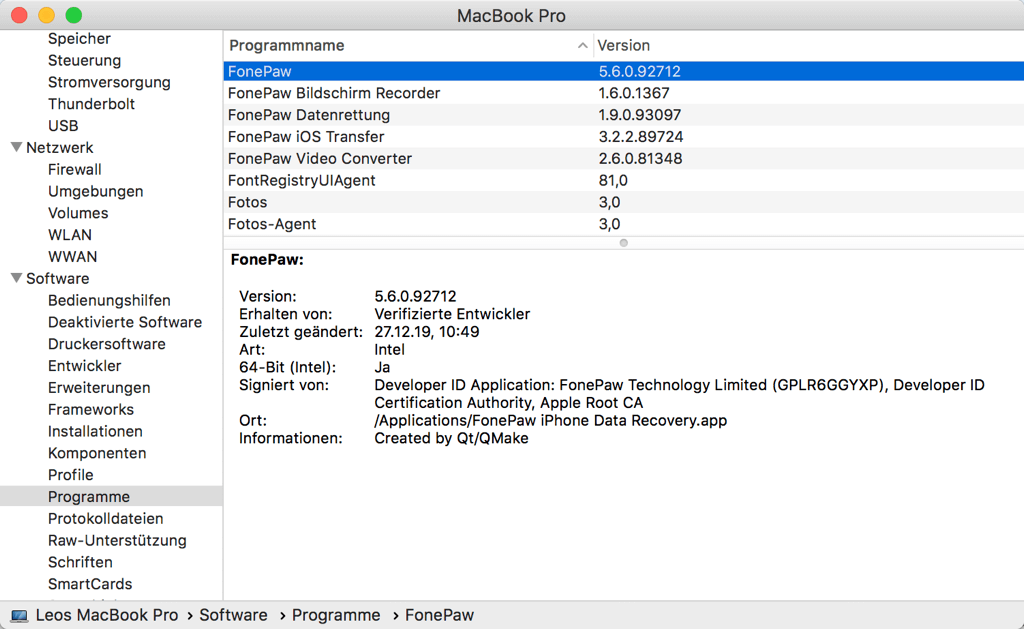Select WLAN in the sidebar
This screenshot has height=629, width=1024.
click(70, 234)
